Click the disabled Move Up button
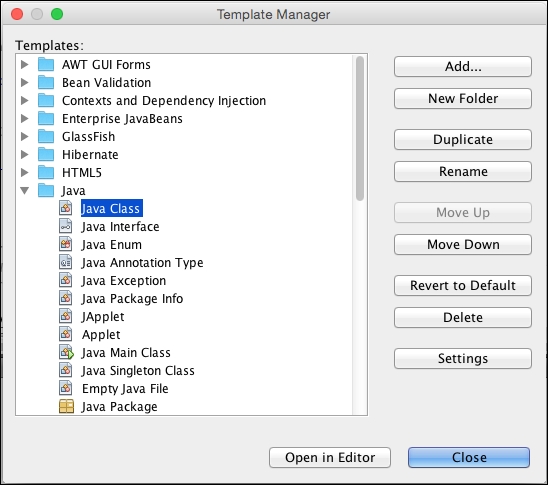 coord(463,212)
